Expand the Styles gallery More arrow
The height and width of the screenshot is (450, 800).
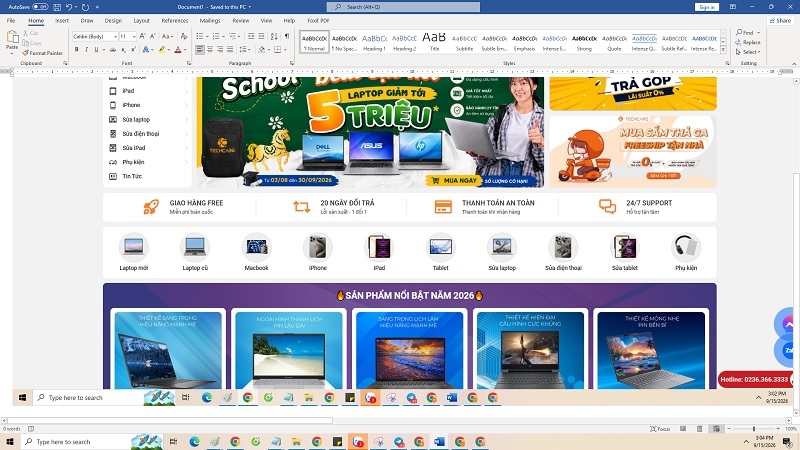(723, 50)
